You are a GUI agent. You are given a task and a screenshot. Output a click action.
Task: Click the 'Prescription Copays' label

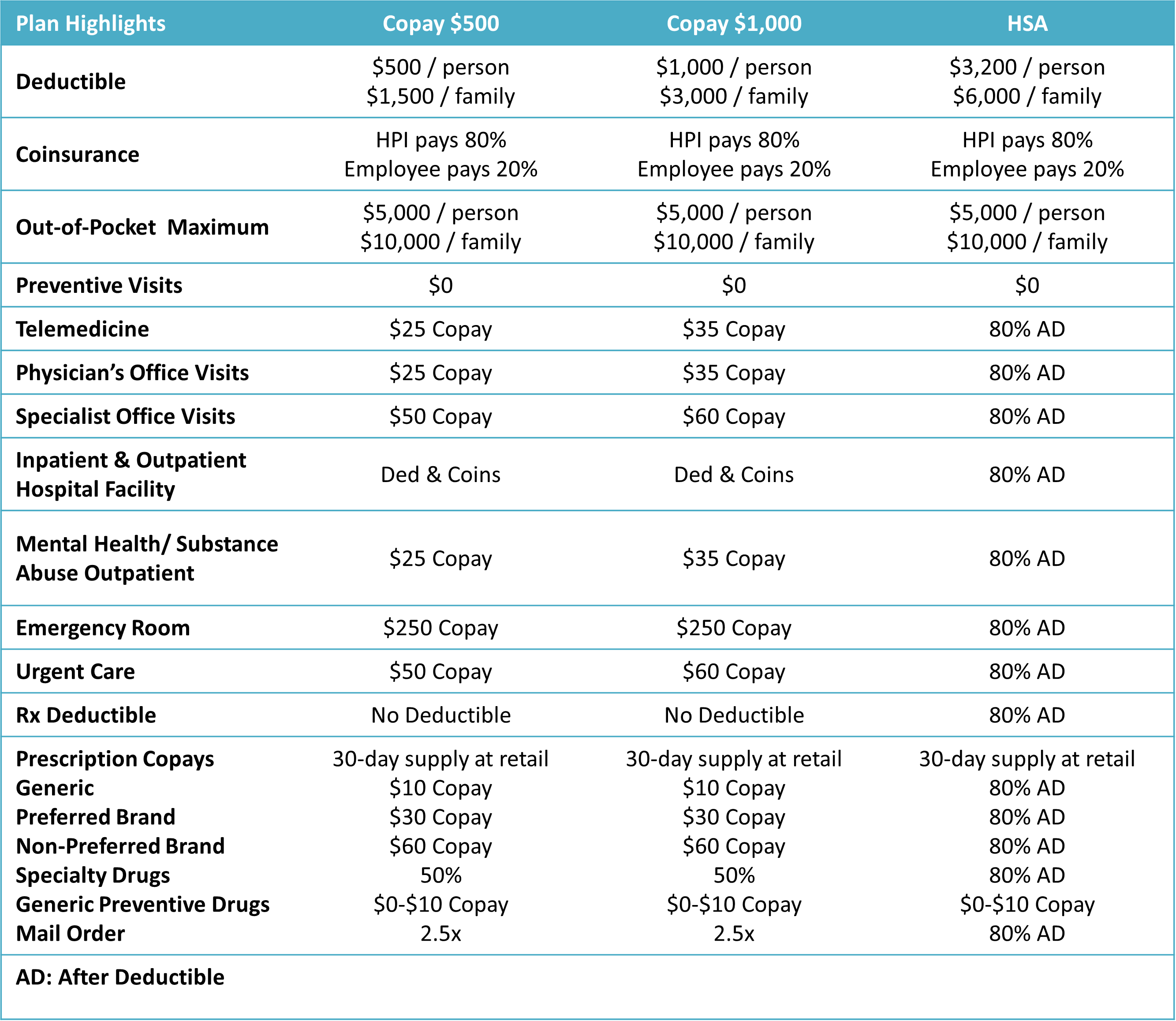point(115,759)
